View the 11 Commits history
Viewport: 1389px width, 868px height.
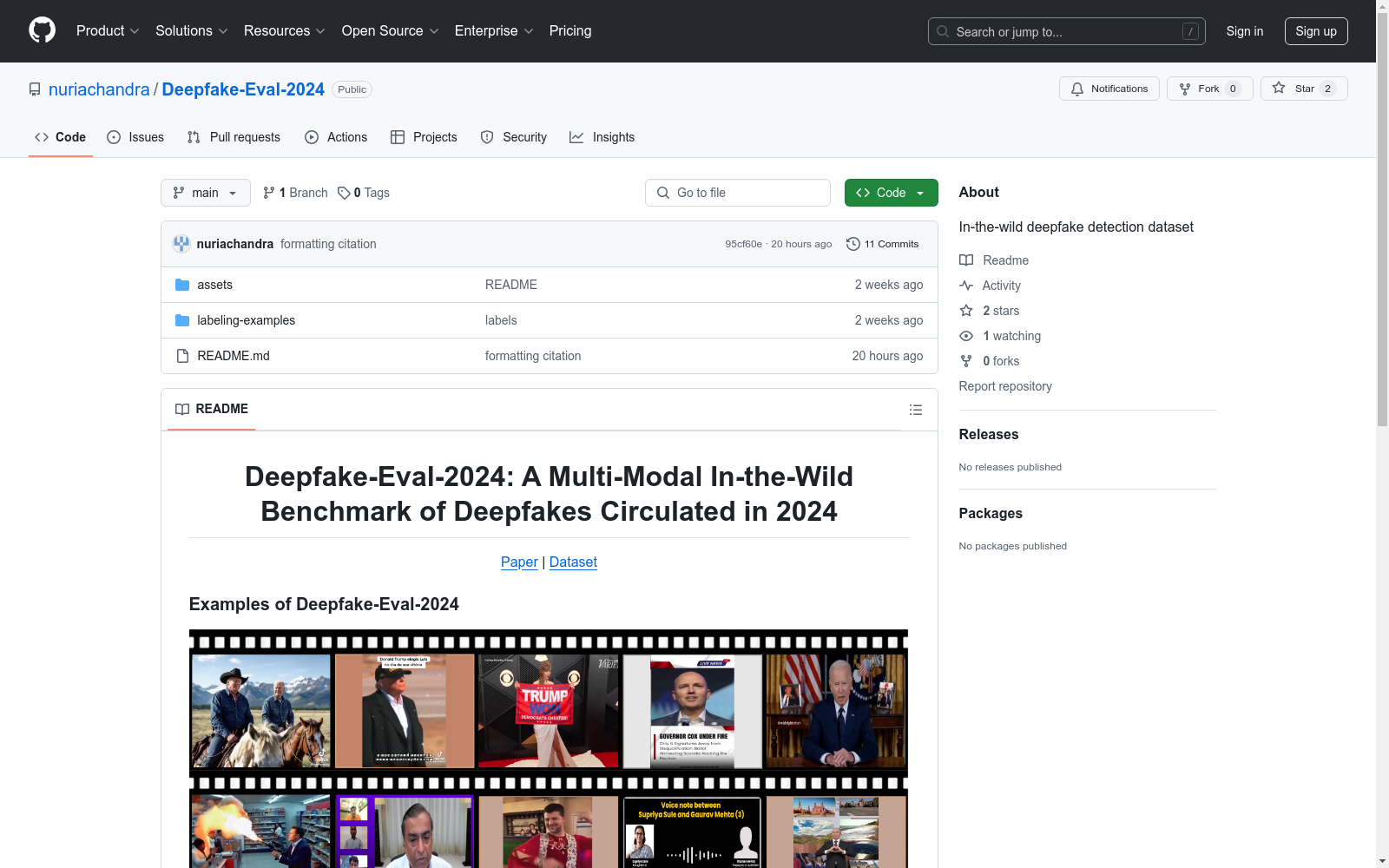point(883,244)
